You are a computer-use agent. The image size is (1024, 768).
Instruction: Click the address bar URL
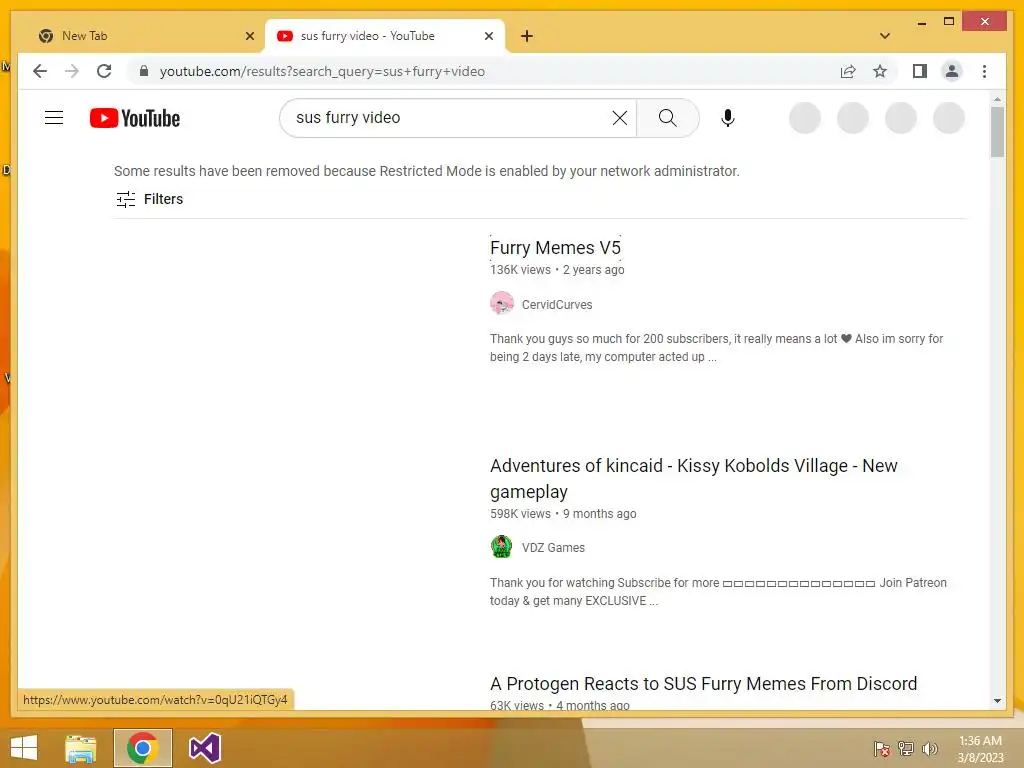click(x=322, y=71)
